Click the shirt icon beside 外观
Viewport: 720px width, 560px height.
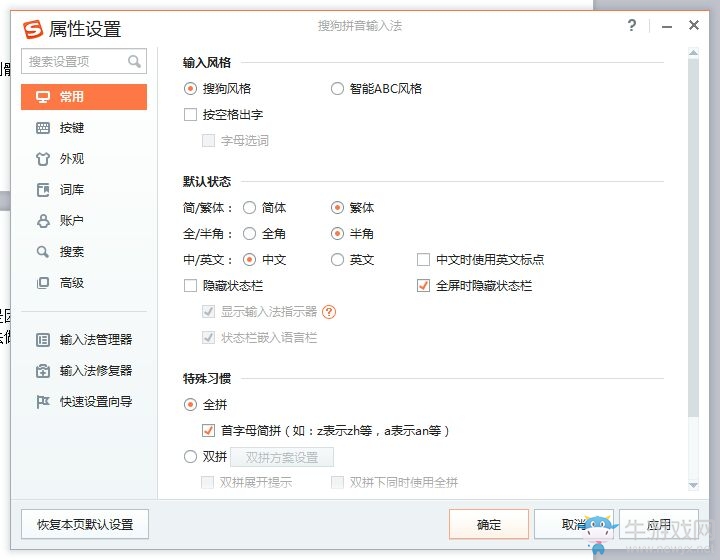43,159
